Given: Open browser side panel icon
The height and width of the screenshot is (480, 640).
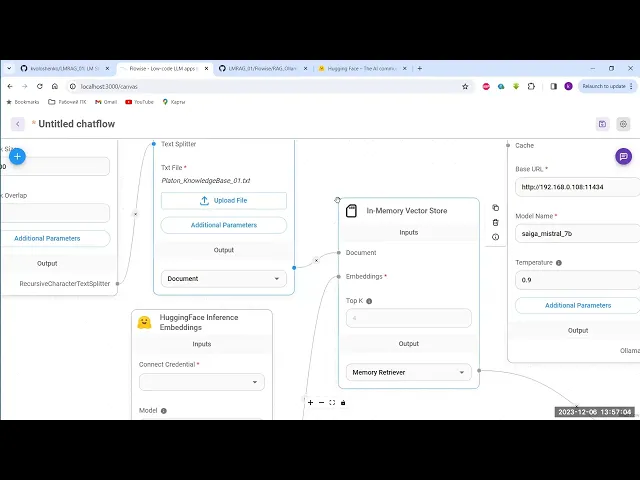Looking at the screenshot, I should click(x=553, y=86).
